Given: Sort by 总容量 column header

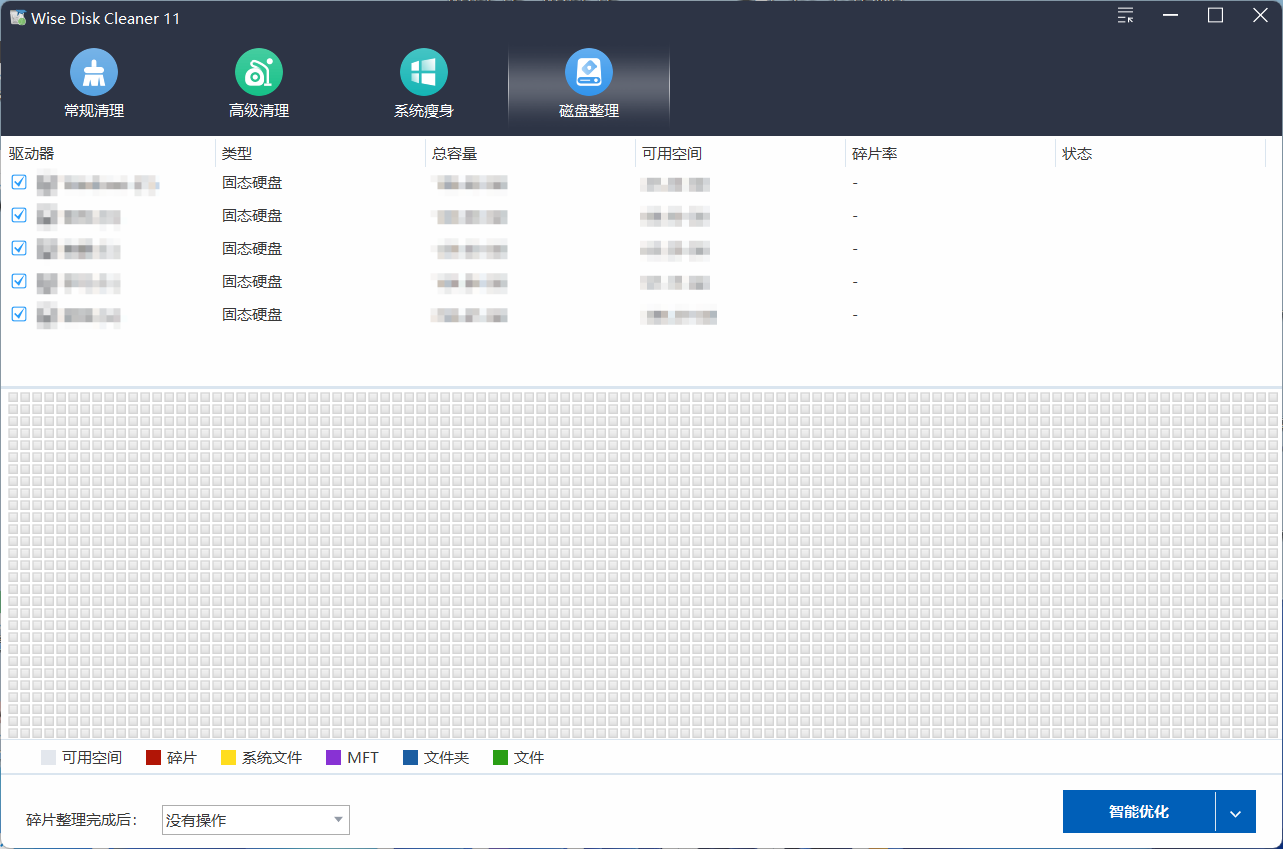Looking at the screenshot, I should point(455,154).
